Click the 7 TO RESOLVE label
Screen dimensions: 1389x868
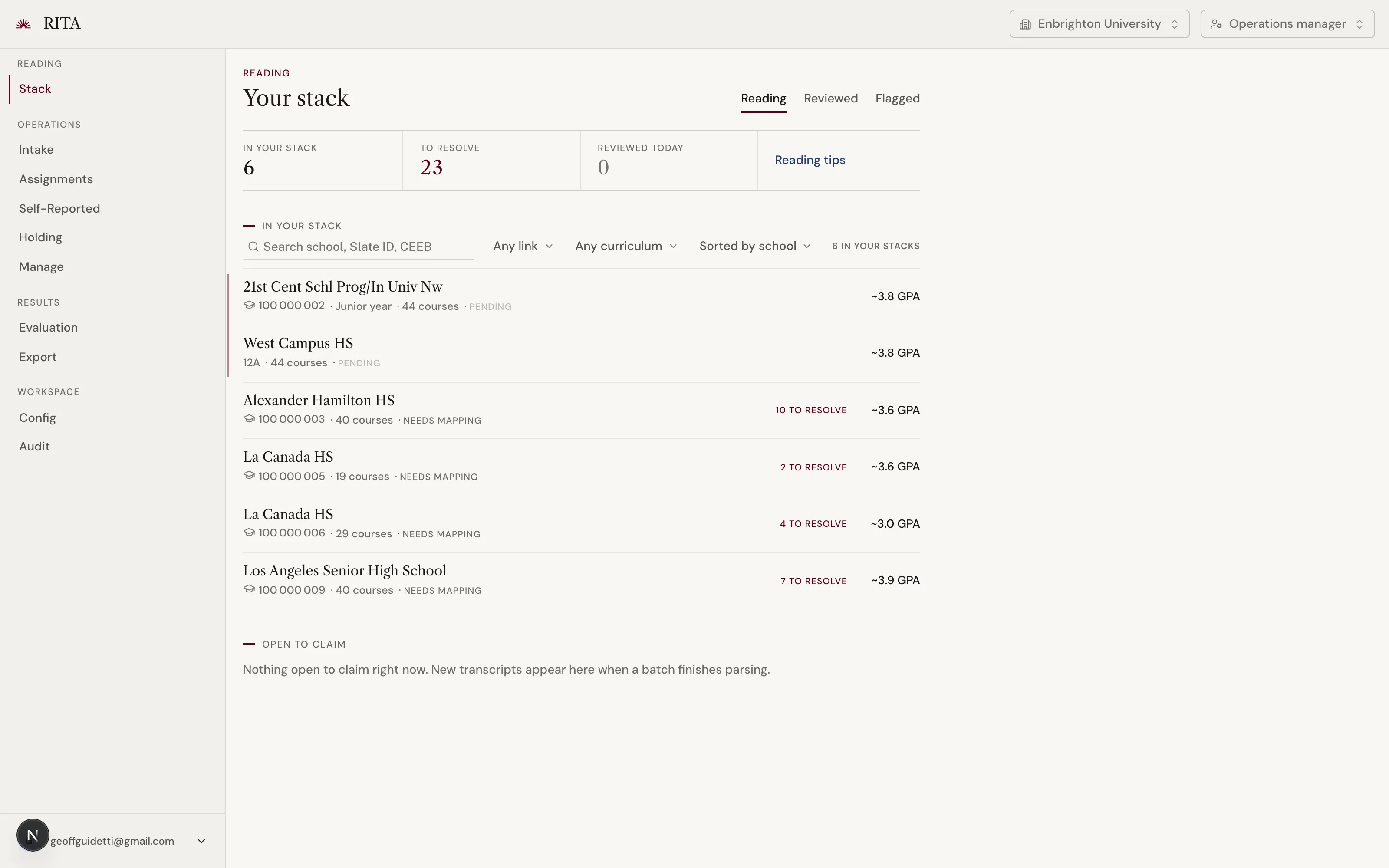(x=813, y=581)
